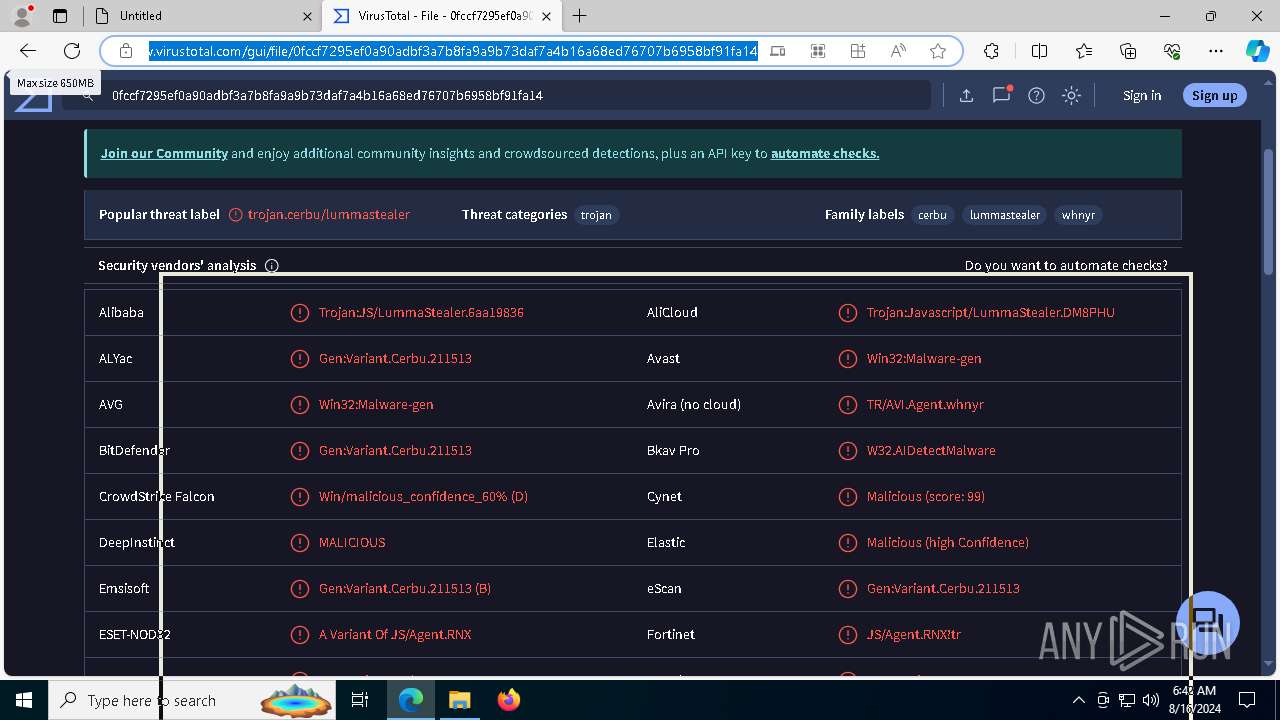
Task: Click Avast Win32:Malware-gen result
Action: click(x=924, y=358)
